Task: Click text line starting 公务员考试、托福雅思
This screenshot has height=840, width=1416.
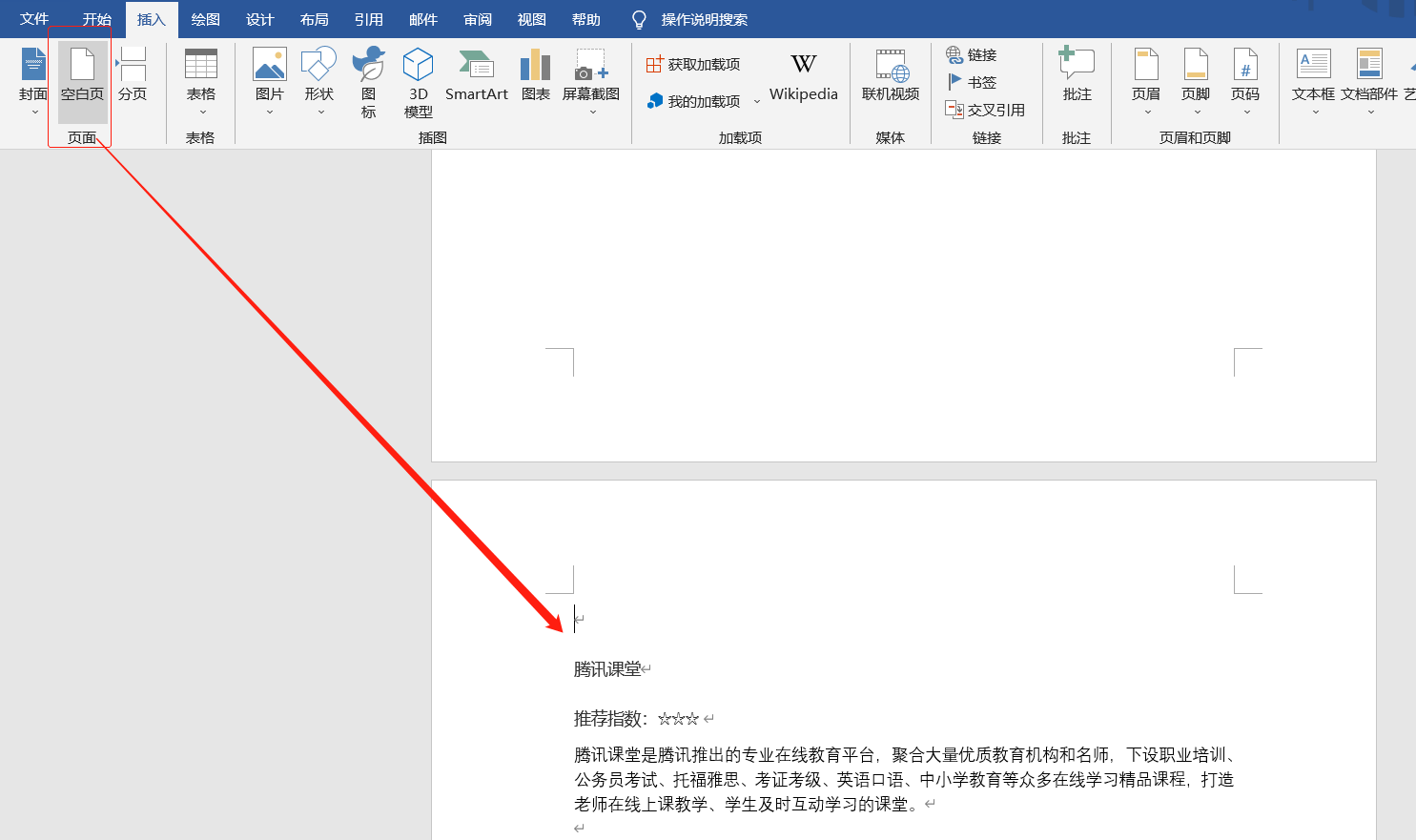Action: 904,780
